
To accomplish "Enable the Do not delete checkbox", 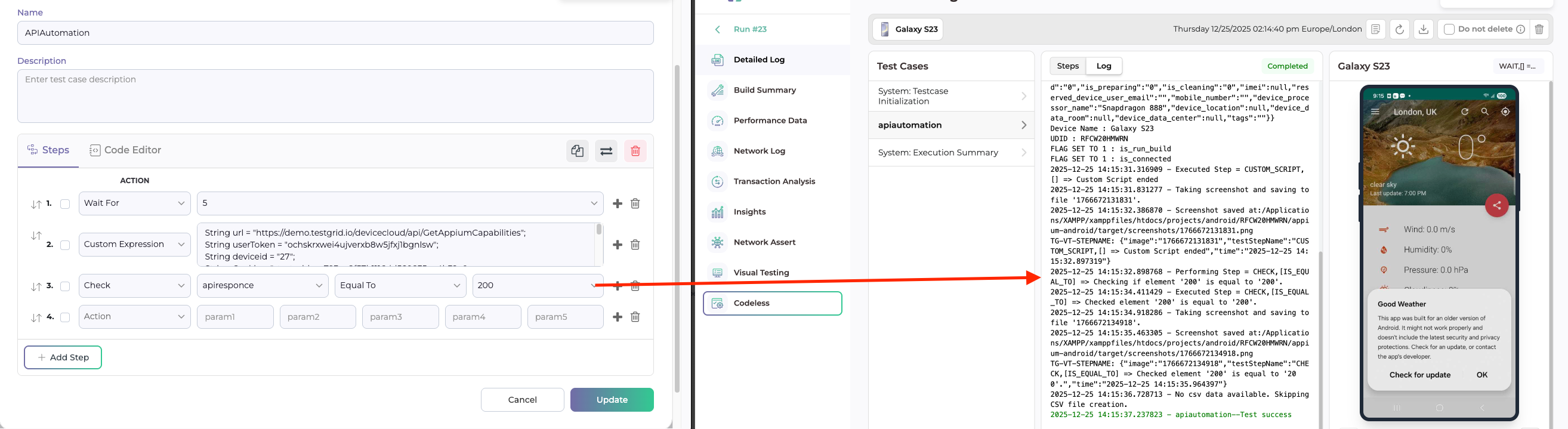I will pyautogui.click(x=1449, y=29).
